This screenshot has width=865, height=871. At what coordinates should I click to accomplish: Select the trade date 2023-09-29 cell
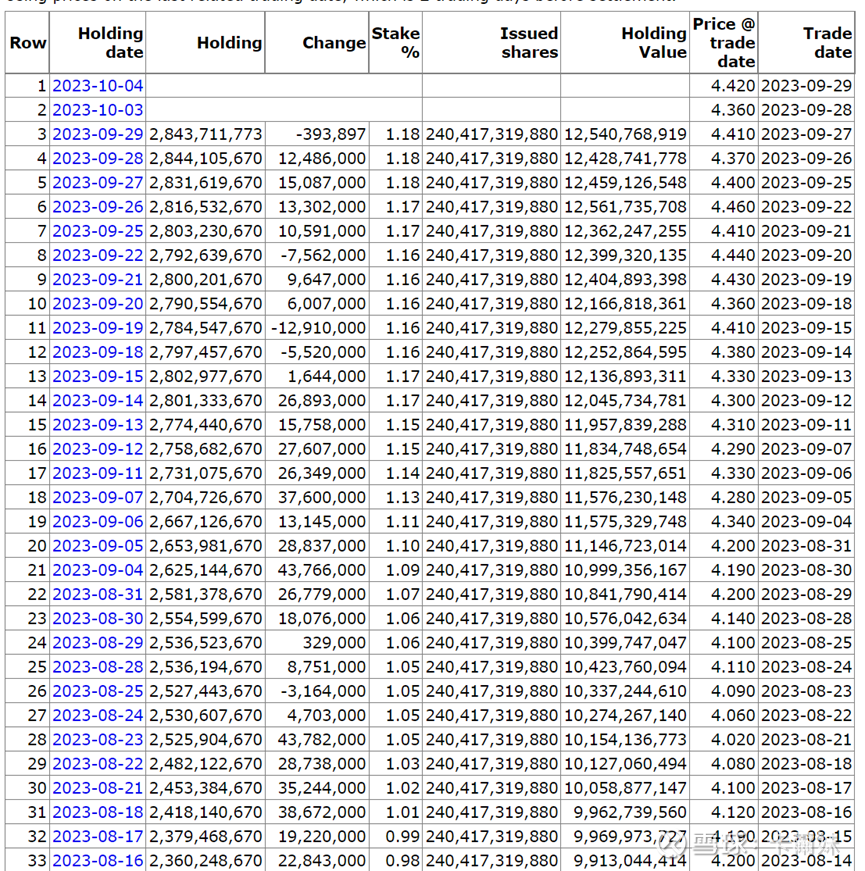pyautogui.click(x=806, y=86)
